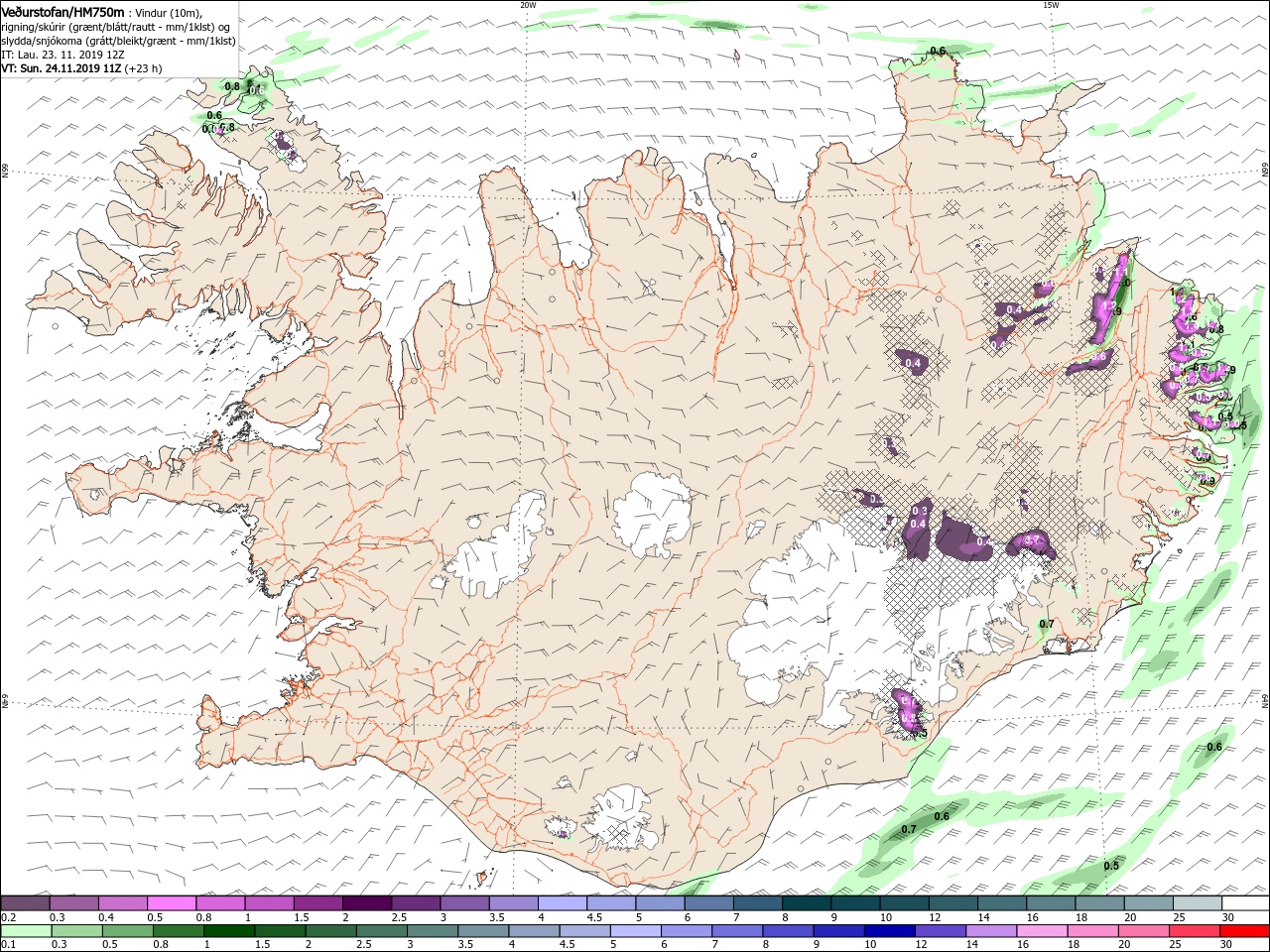Select the grey-green swatch labeled 3 in the lower legend
This screenshot has height=952, width=1270.
click(x=432, y=931)
